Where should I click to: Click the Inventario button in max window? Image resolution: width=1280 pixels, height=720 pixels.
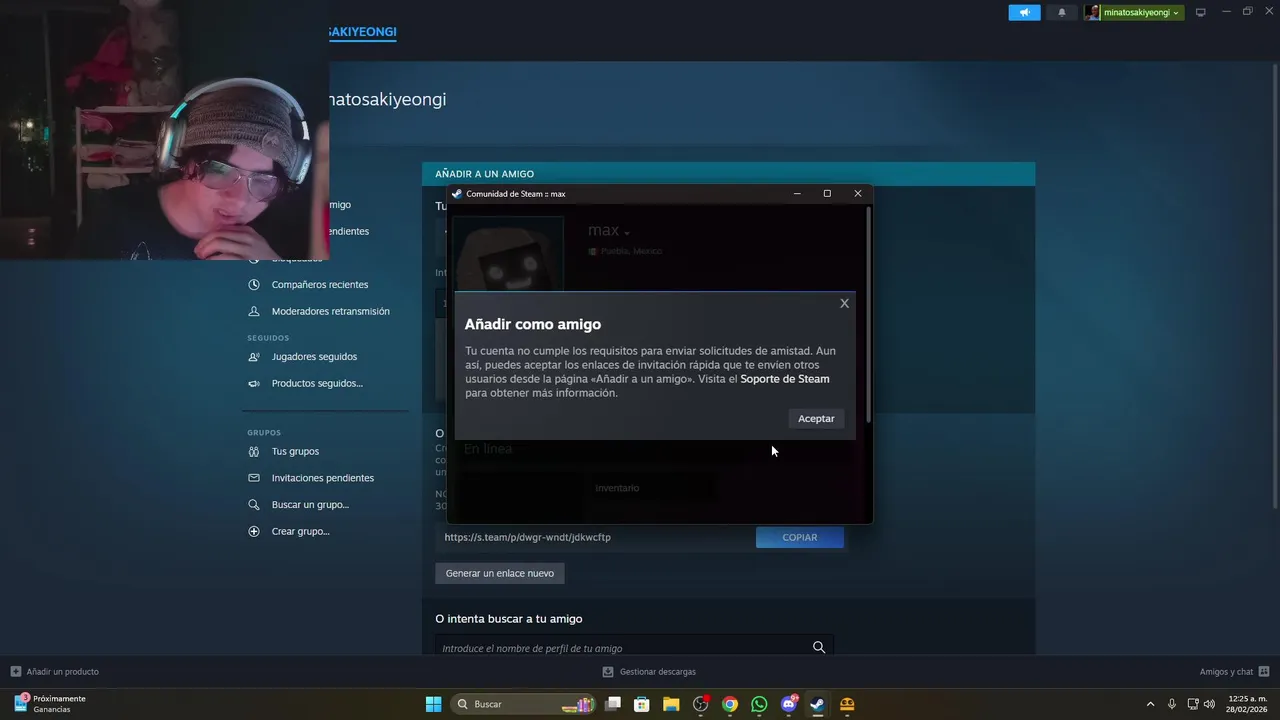pos(617,488)
